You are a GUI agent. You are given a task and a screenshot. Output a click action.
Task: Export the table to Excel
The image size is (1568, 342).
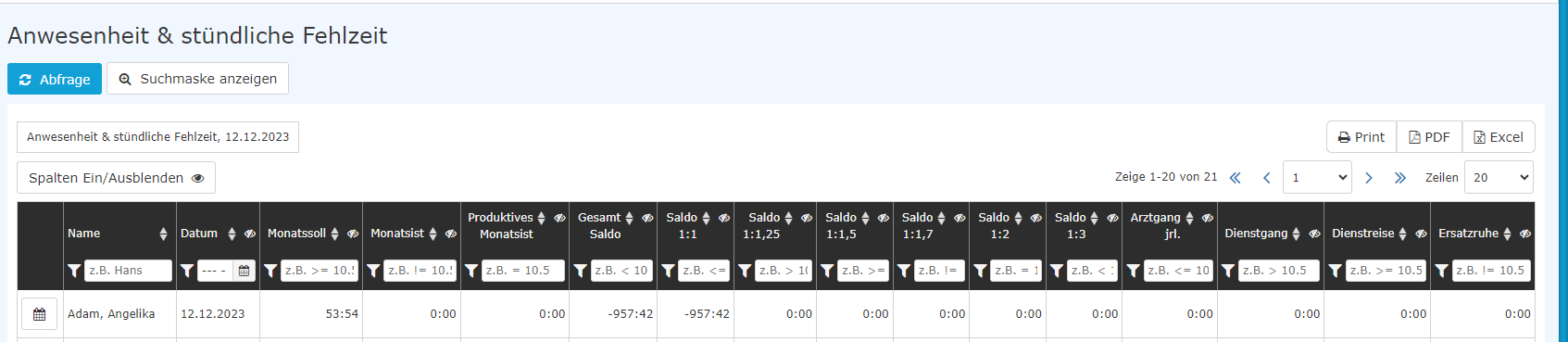click(x=1499, y=137)
